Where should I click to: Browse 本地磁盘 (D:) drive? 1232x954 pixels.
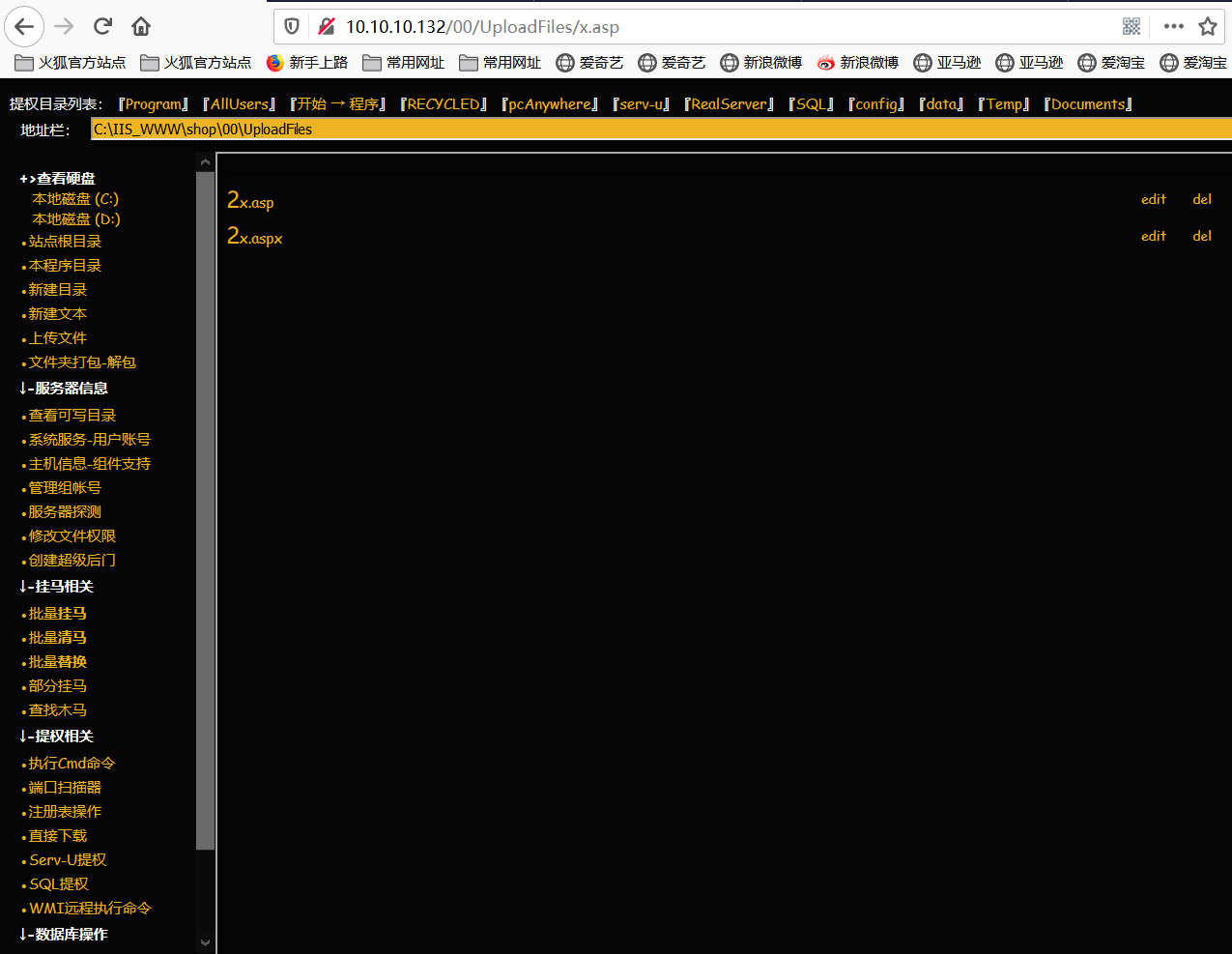coord(76,219)
